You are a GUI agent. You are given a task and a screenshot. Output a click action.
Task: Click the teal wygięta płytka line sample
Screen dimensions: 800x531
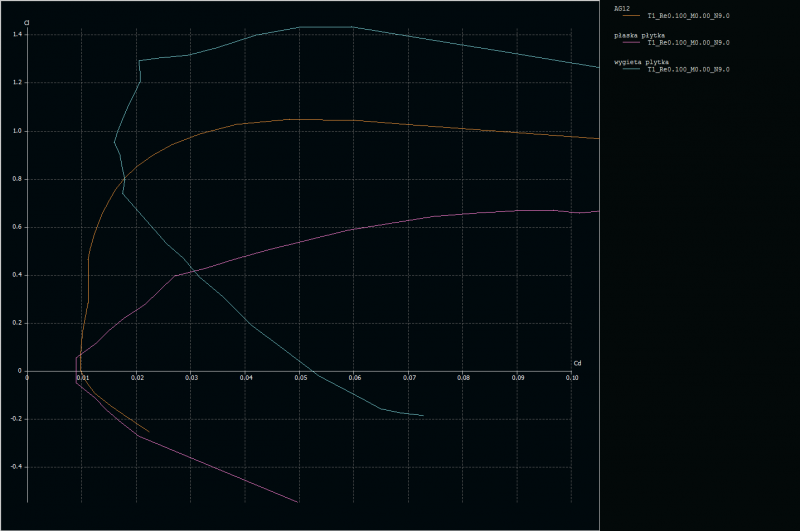click(630, 70)
